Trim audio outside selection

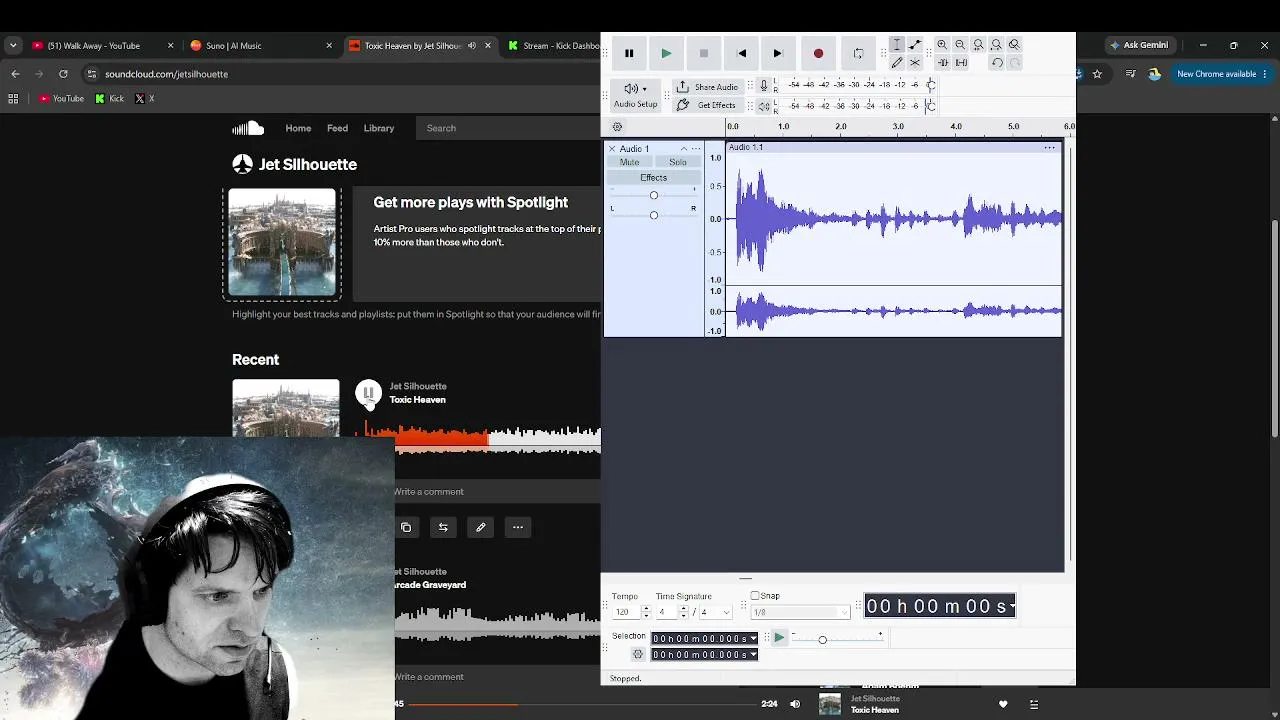942,63
